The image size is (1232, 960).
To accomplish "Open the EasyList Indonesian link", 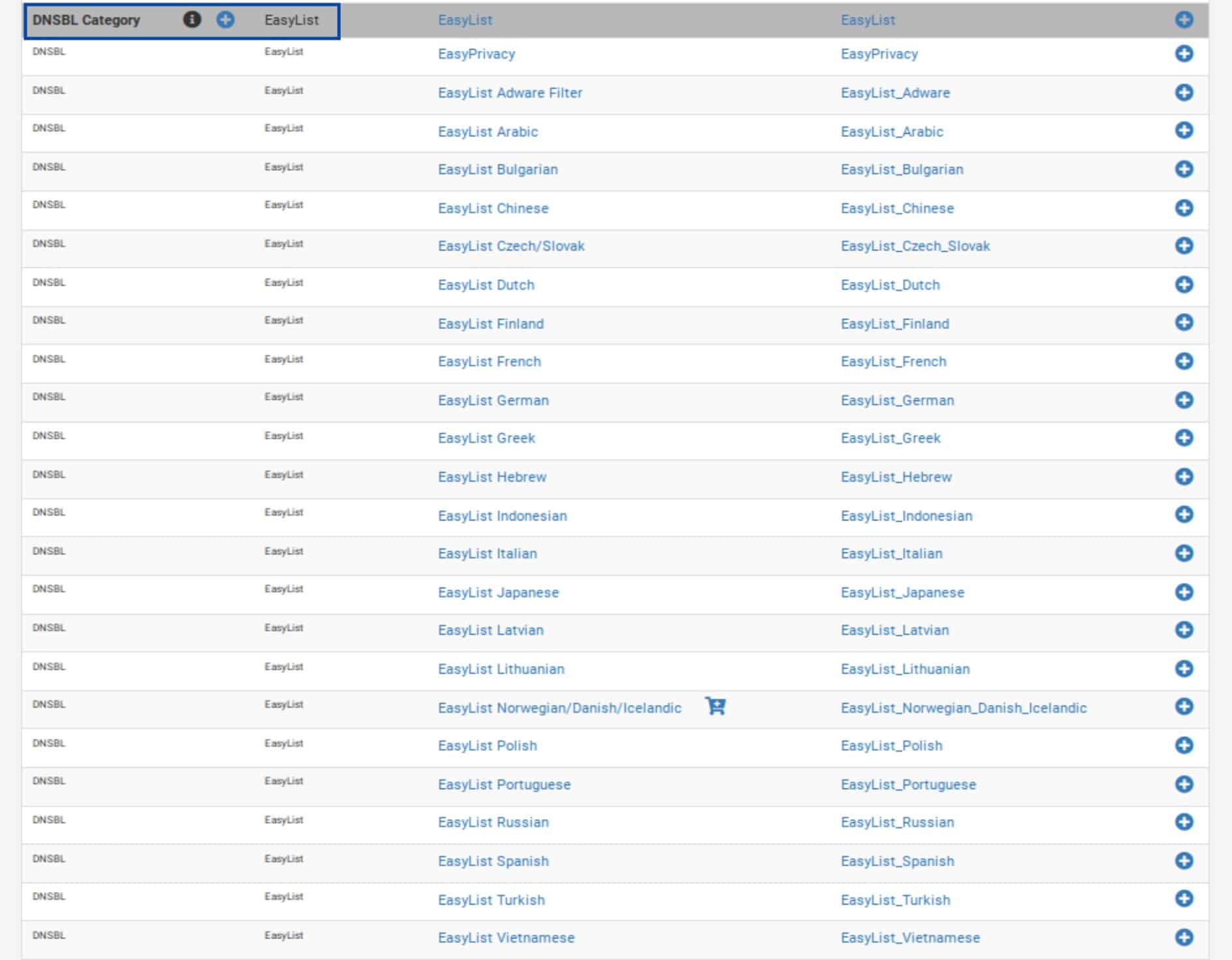I will coord(503,516).
